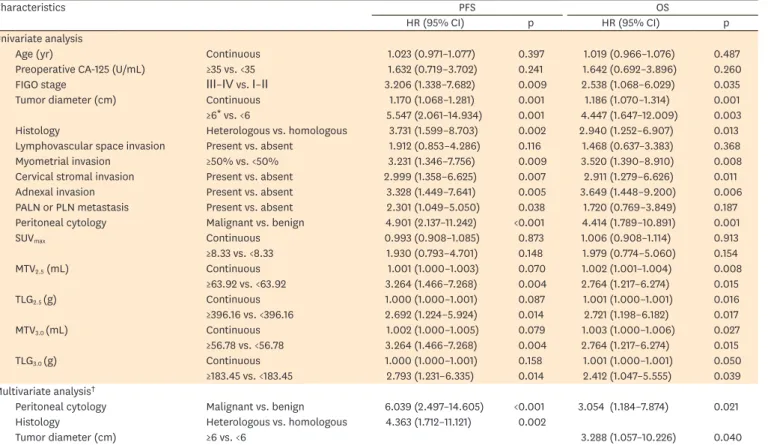Click 'Preoperative CA-125 (U/mL)' label
768x445 pixels.
click(80, 70)
